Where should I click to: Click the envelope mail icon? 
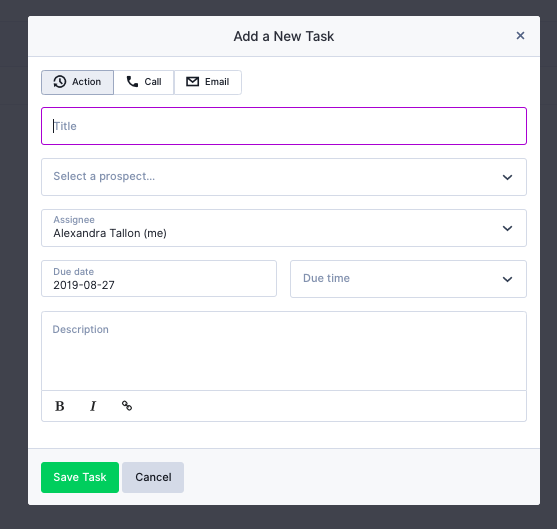193,82
